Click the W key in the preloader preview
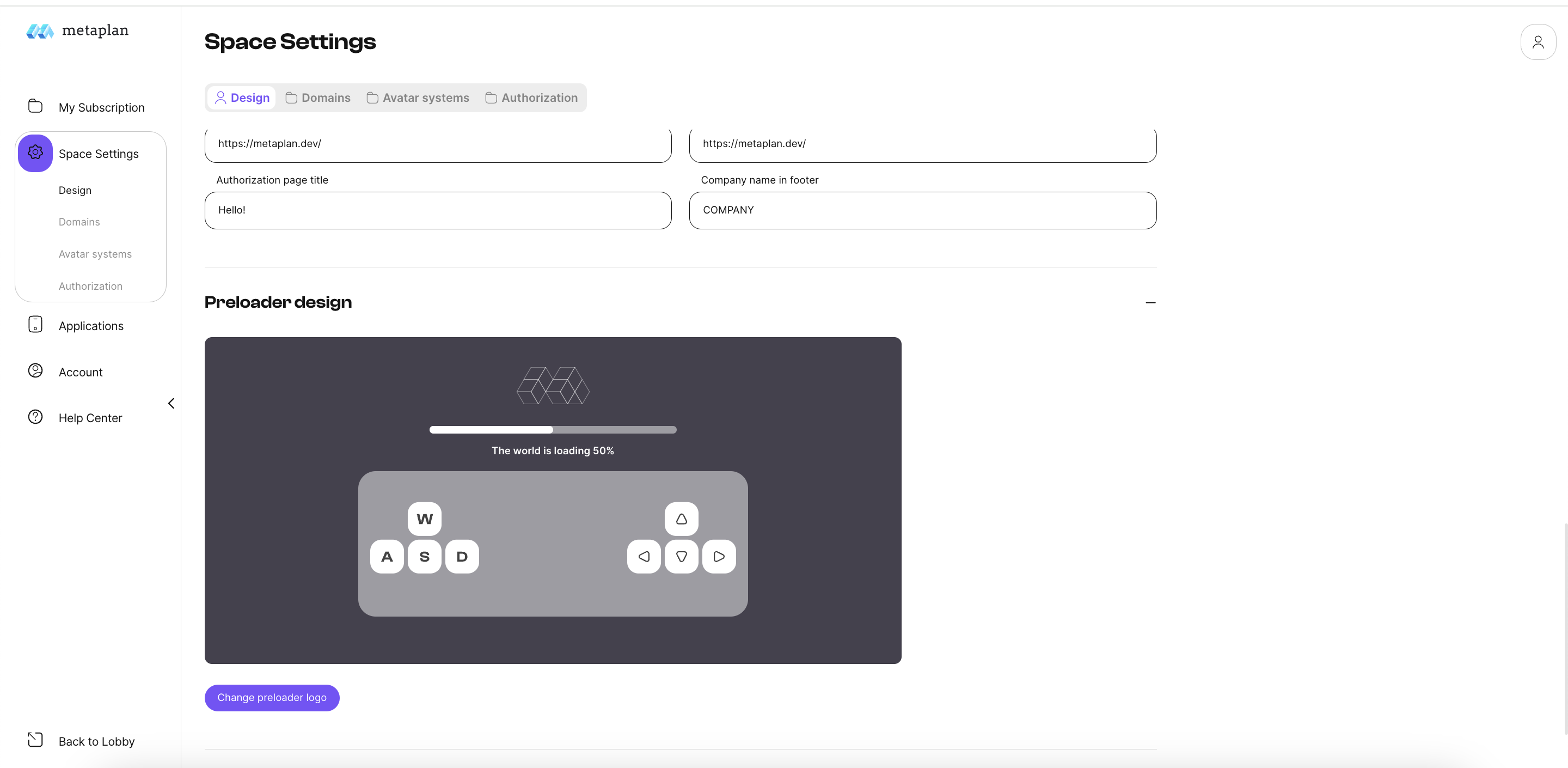 [x=424, y=519]
